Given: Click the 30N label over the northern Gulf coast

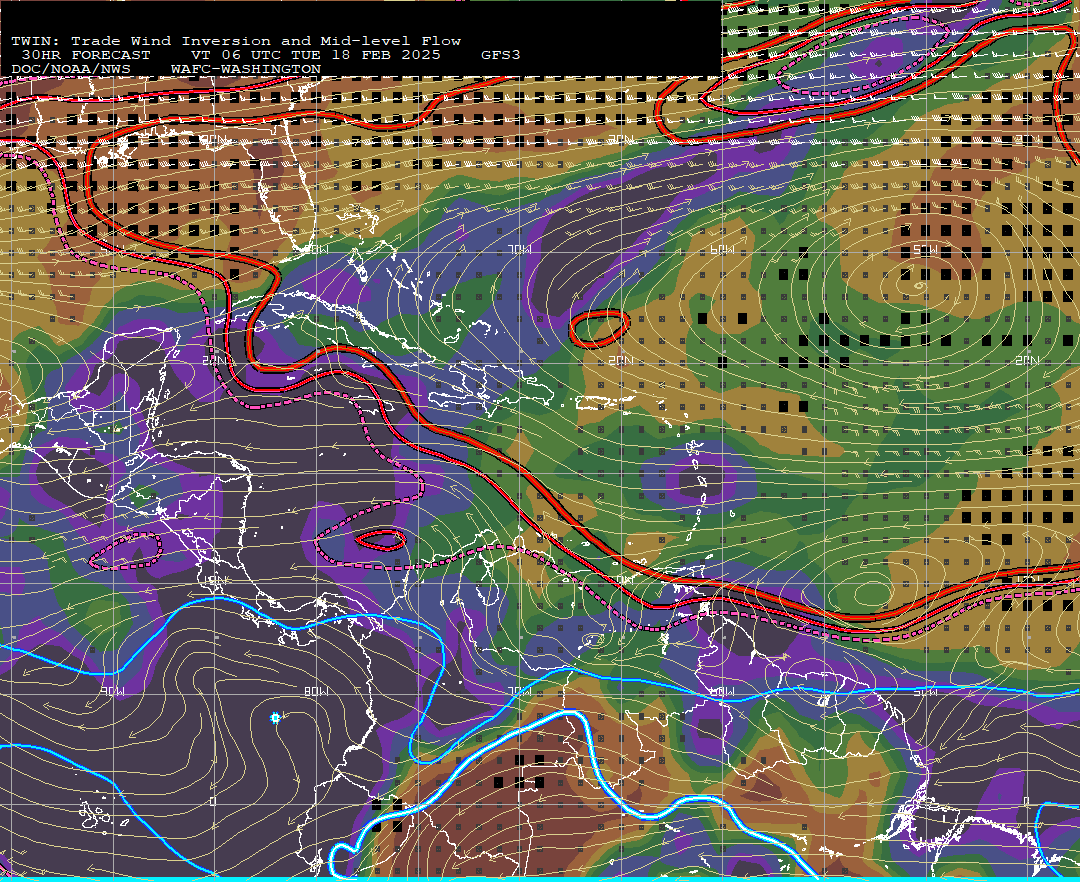Looking at the screenshot, I should tap(212, 140).
